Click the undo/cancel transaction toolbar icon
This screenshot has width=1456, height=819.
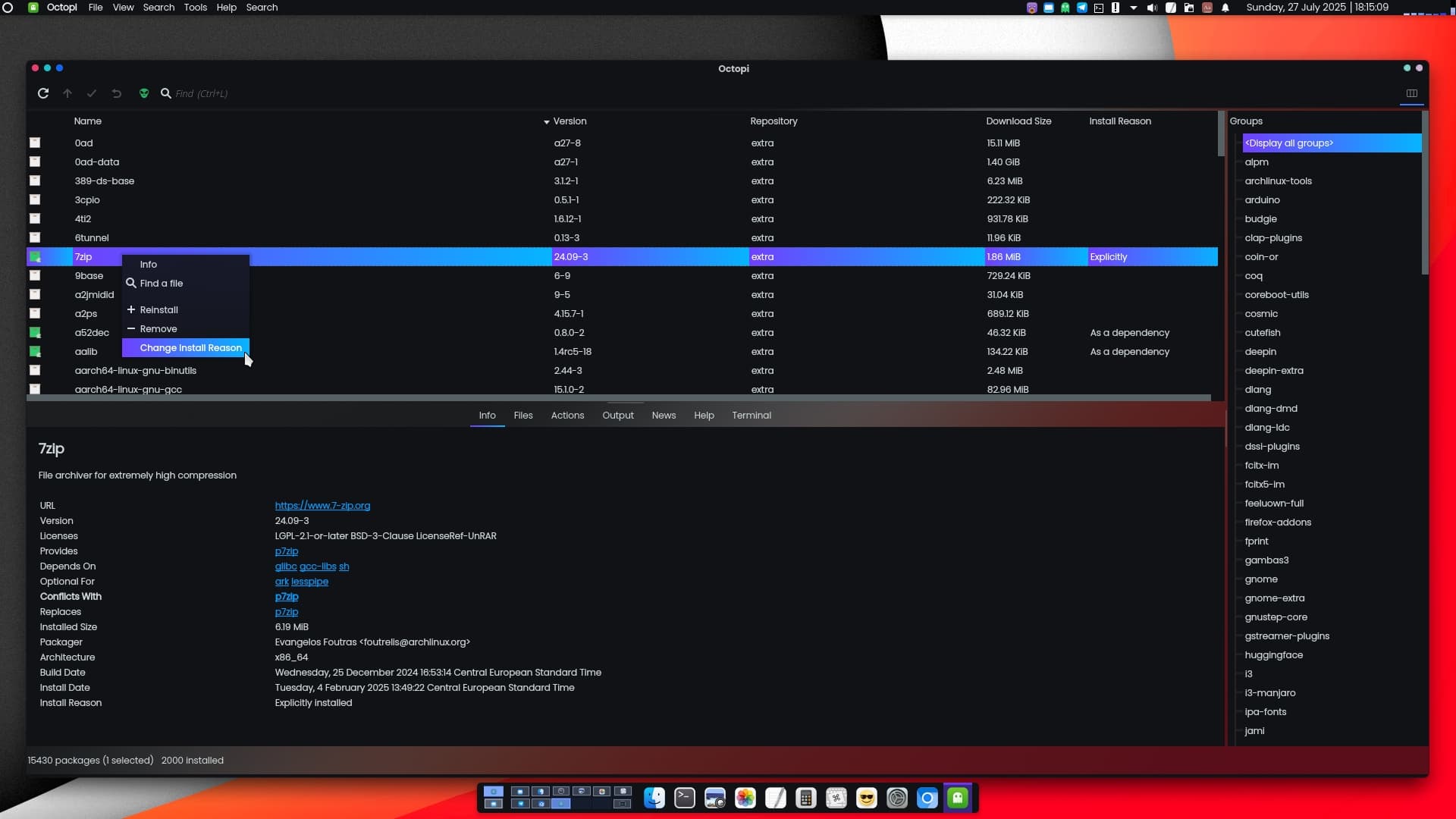click(x=117, y=93)
